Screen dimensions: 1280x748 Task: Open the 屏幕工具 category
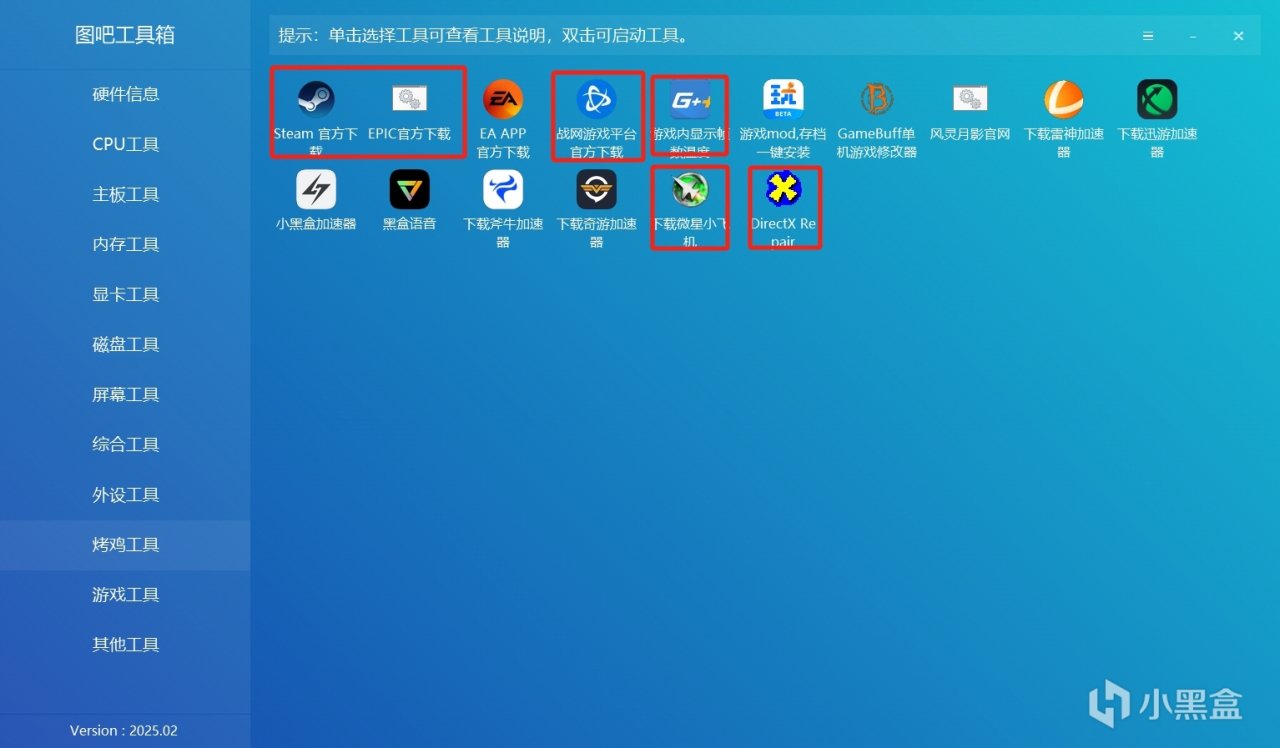[125, 394]
